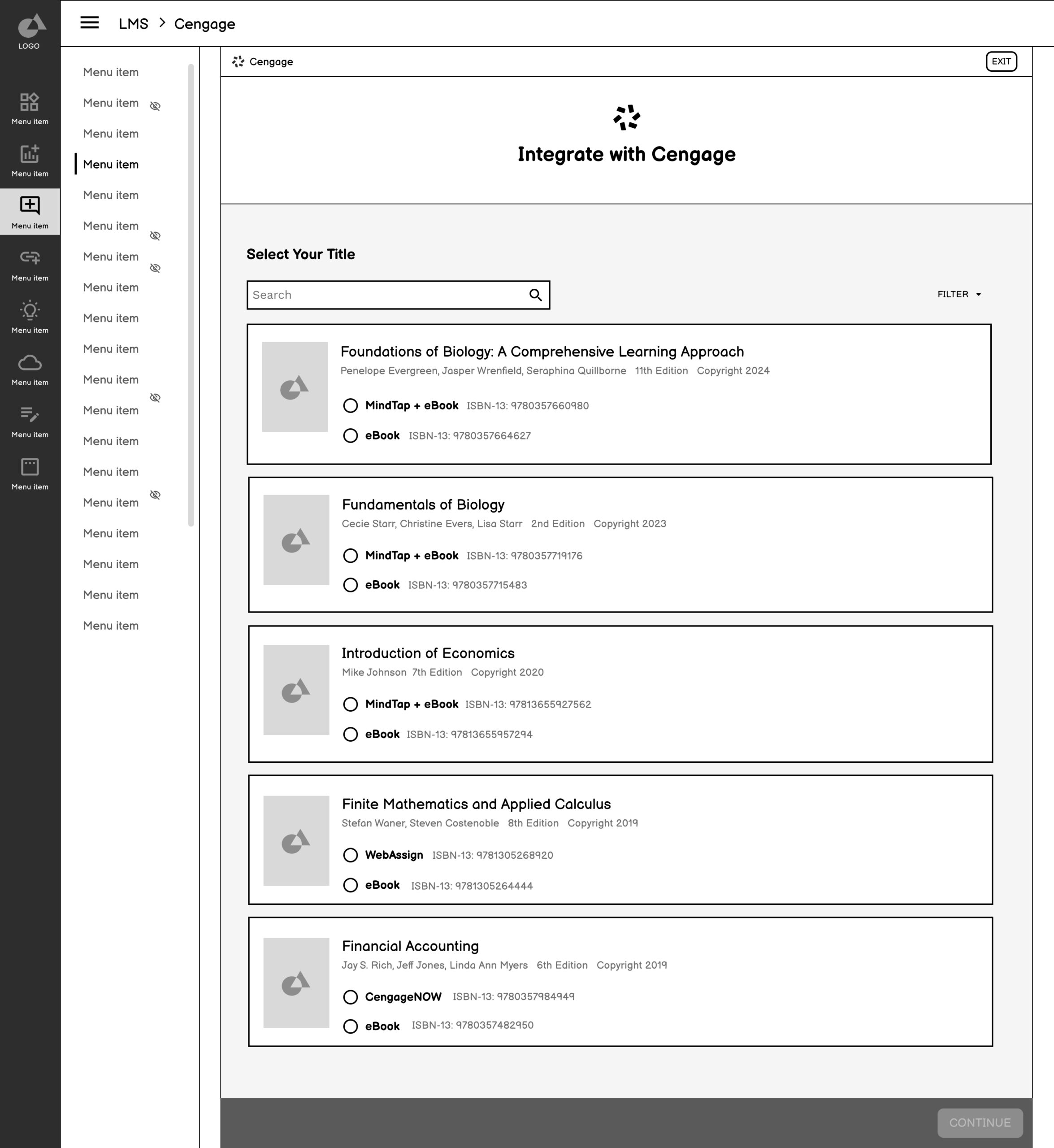
Task: Click the breadcrumb chevron after LMS
Action: tap(162, 23)
